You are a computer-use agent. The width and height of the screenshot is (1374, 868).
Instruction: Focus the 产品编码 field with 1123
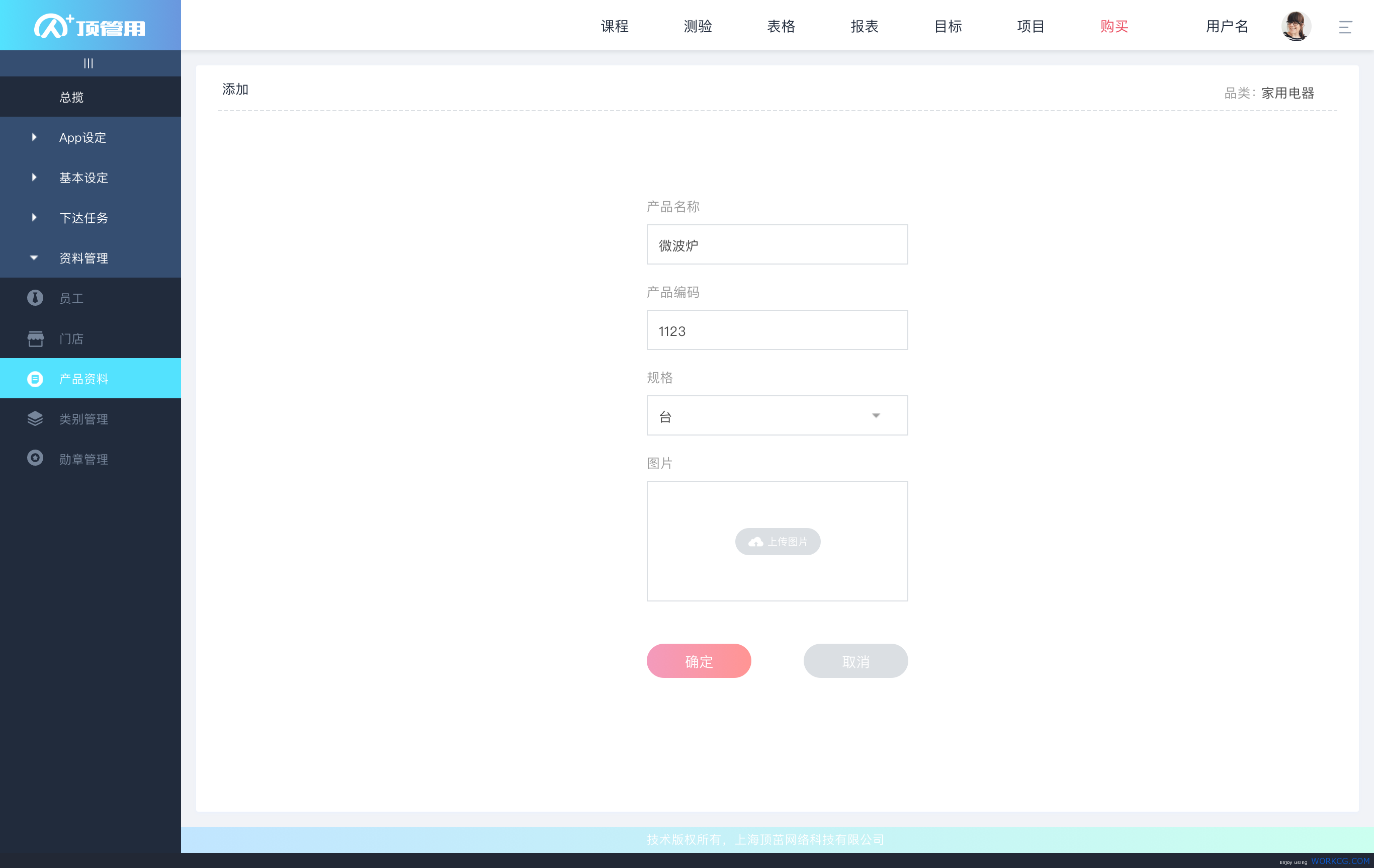(777, 330)
